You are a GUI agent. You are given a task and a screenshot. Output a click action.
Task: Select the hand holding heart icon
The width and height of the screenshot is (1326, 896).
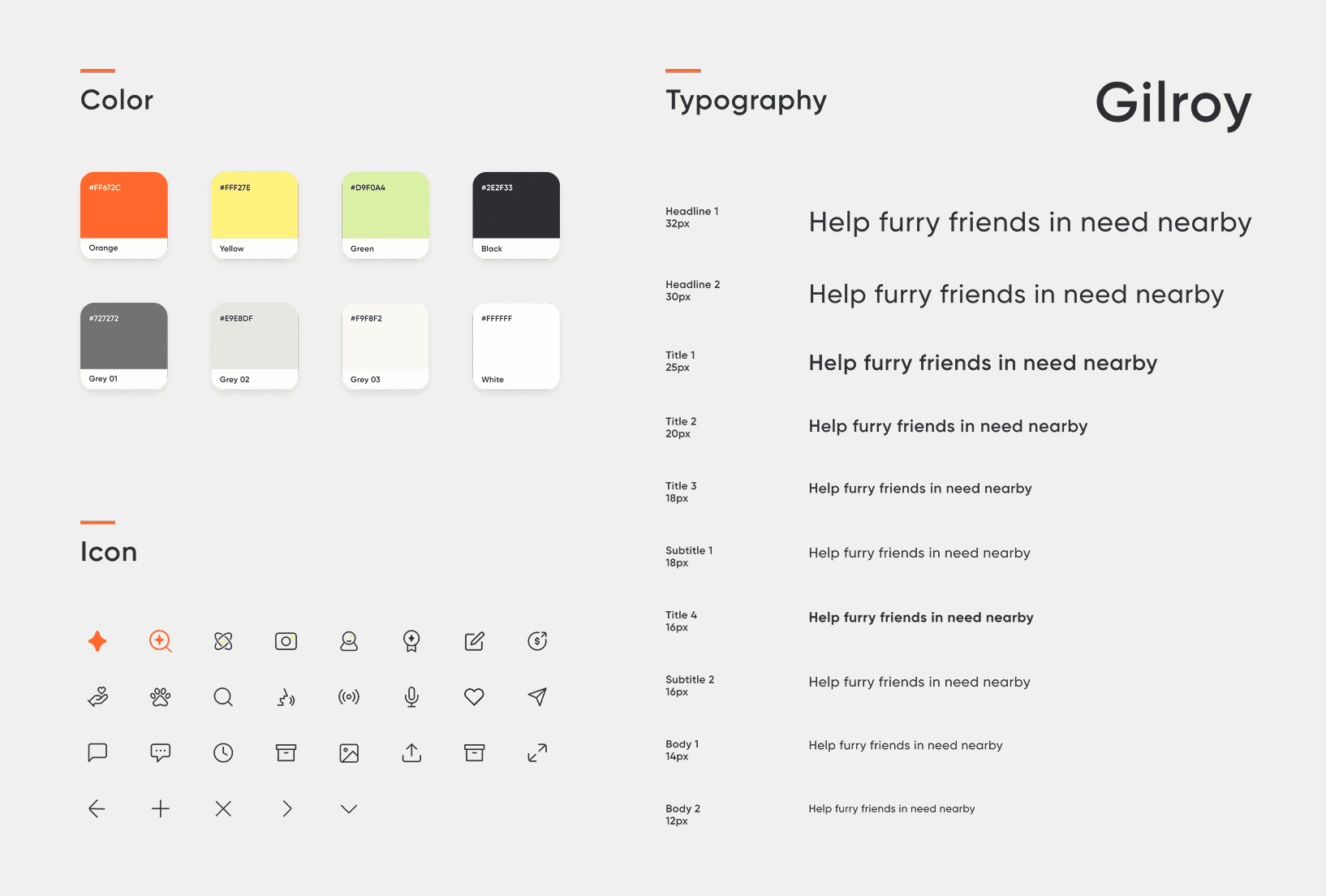(97, 696)
